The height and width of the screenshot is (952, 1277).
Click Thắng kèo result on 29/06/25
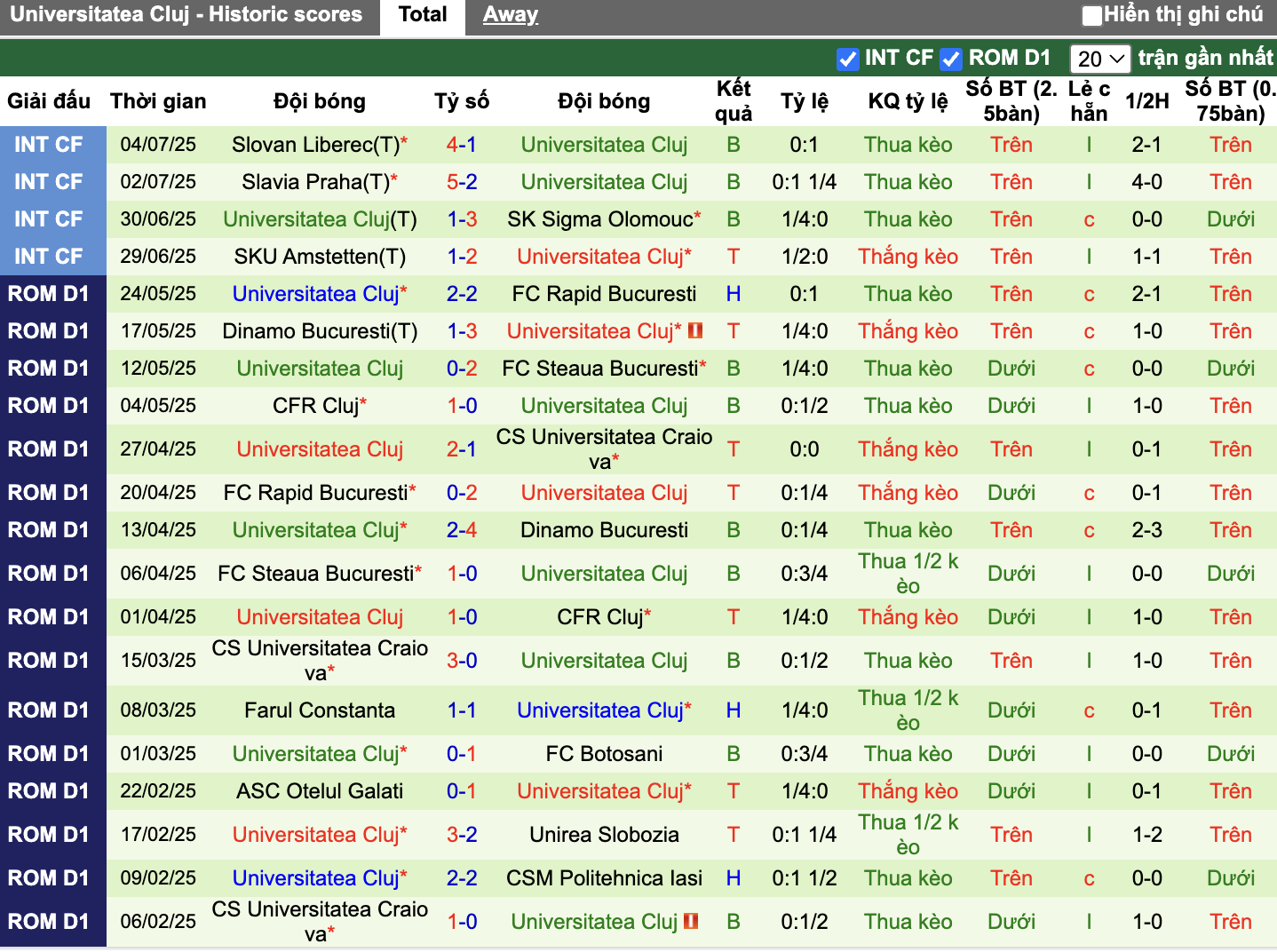(908, 257)
